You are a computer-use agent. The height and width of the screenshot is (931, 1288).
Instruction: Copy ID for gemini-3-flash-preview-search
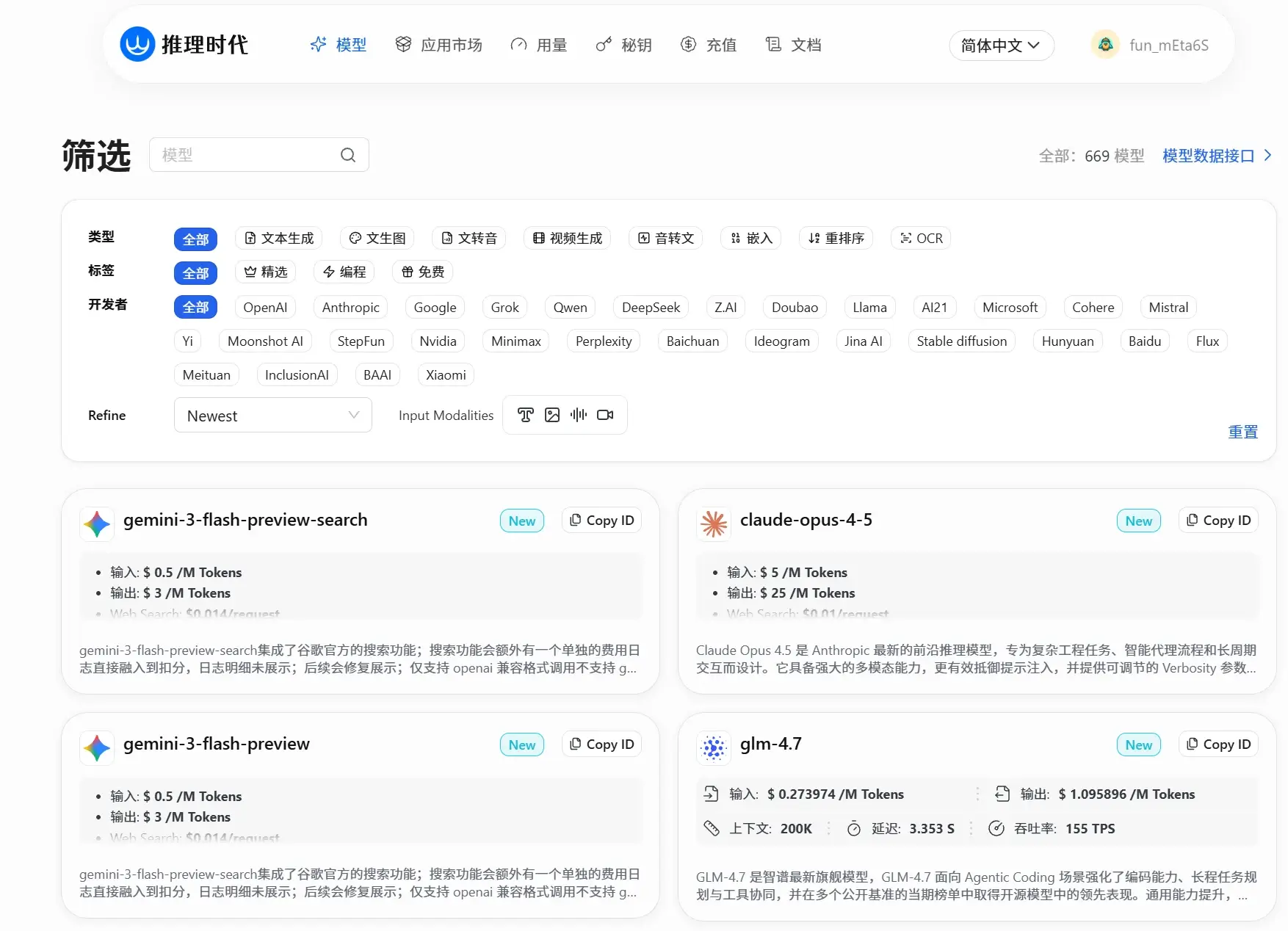(601, 521)
